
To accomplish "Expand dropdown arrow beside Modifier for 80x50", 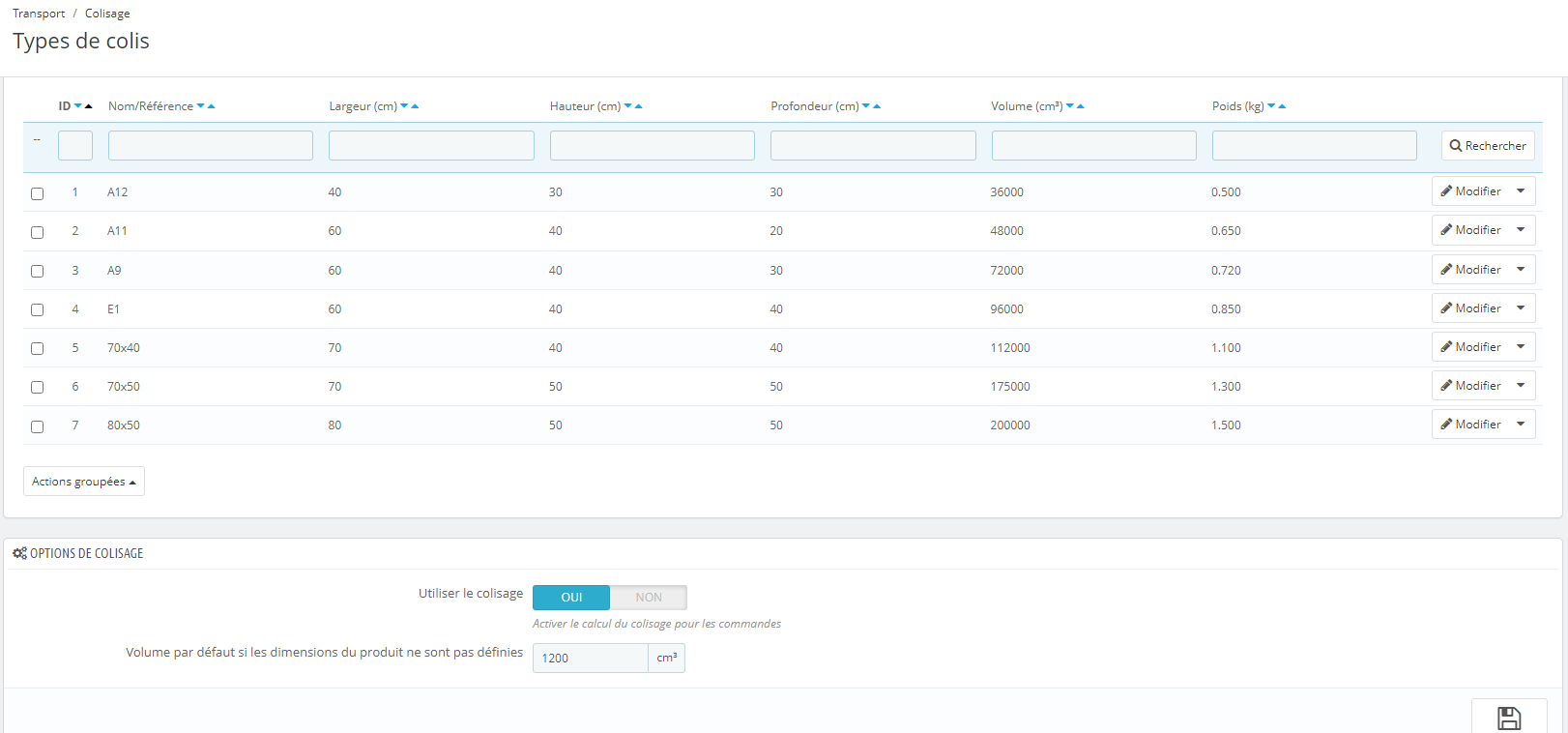I will (1521, 425).
